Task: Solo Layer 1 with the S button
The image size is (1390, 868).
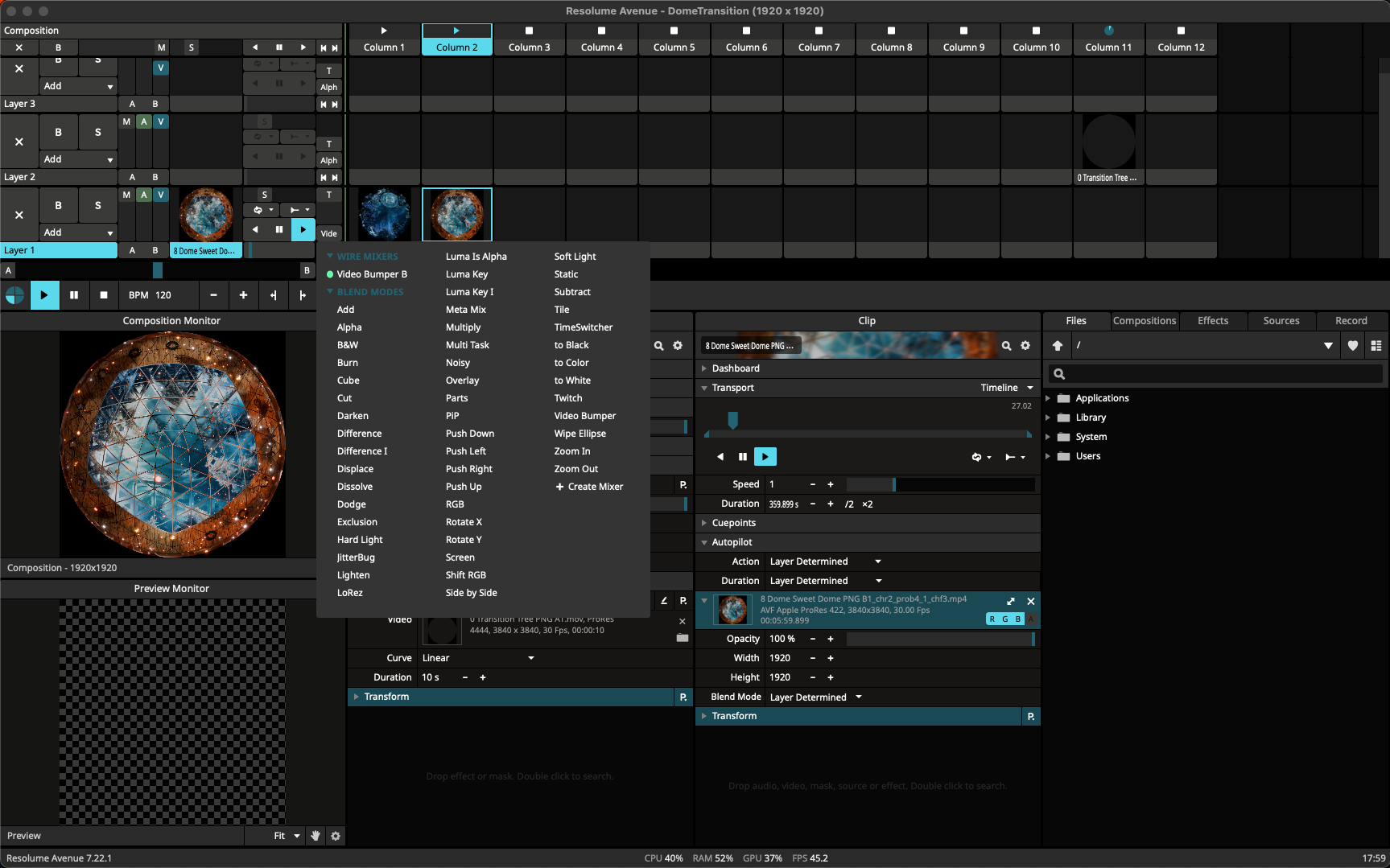Action: [x=98, y=205]
